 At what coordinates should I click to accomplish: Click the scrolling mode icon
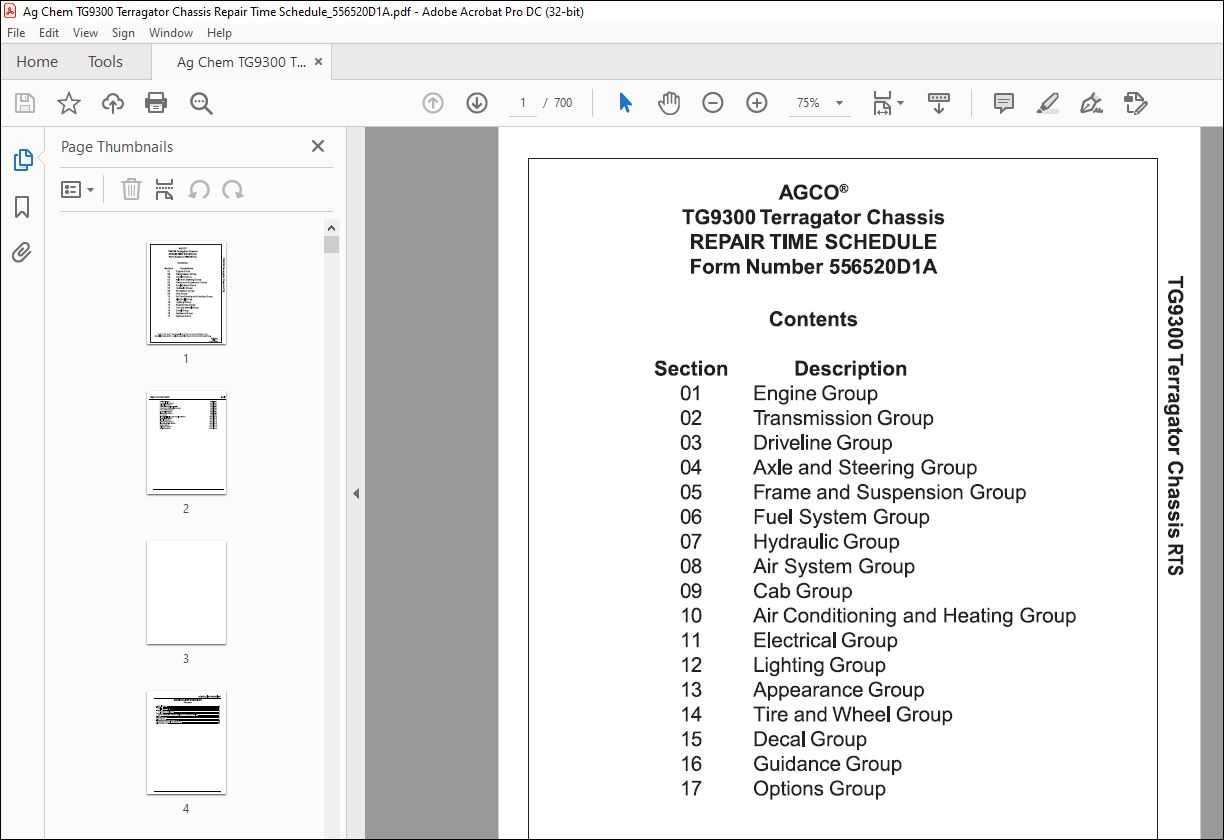point(939,103)
